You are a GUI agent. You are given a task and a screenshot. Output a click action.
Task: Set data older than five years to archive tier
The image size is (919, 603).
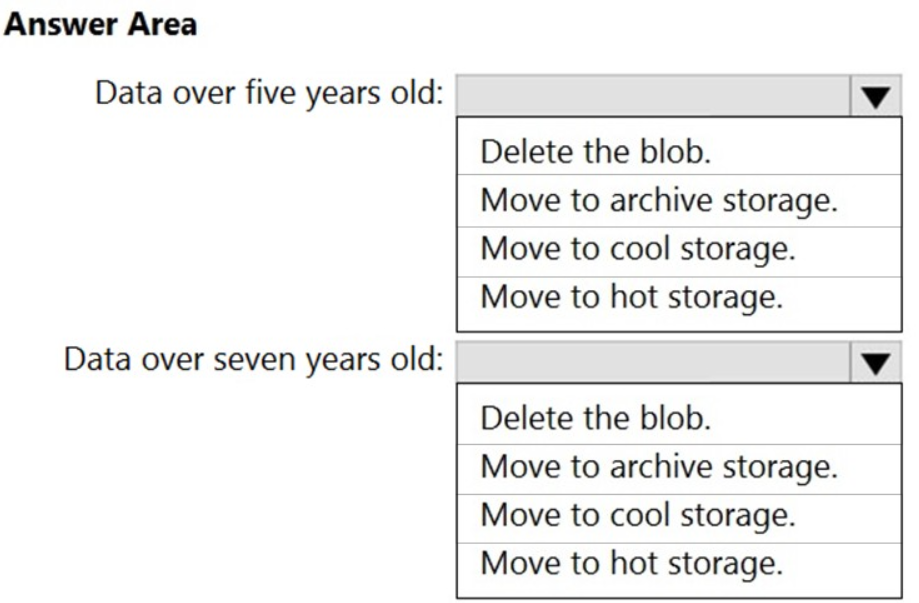pos(658,200)
